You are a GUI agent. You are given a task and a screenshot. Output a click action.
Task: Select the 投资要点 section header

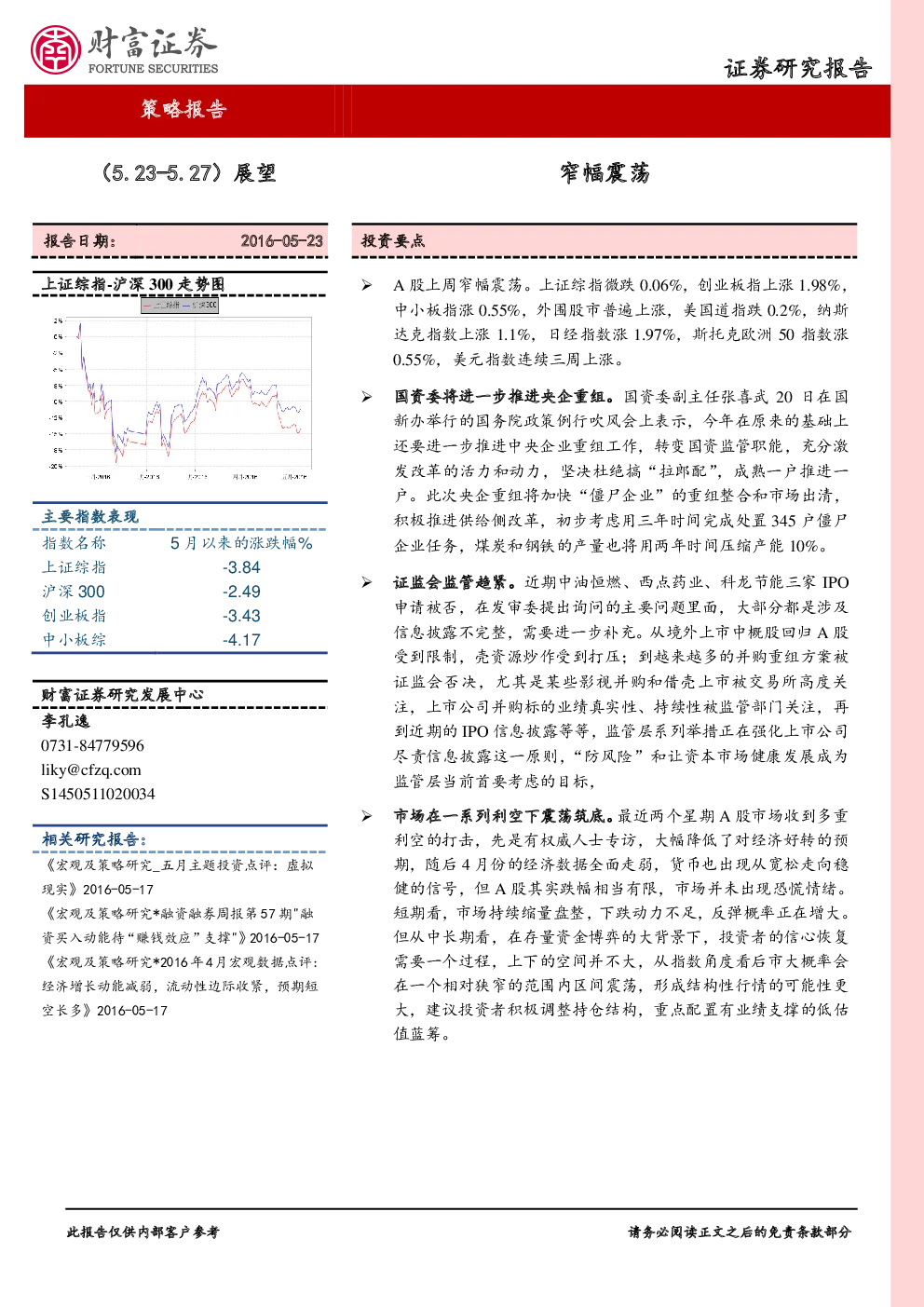click(x=393, y=240)
